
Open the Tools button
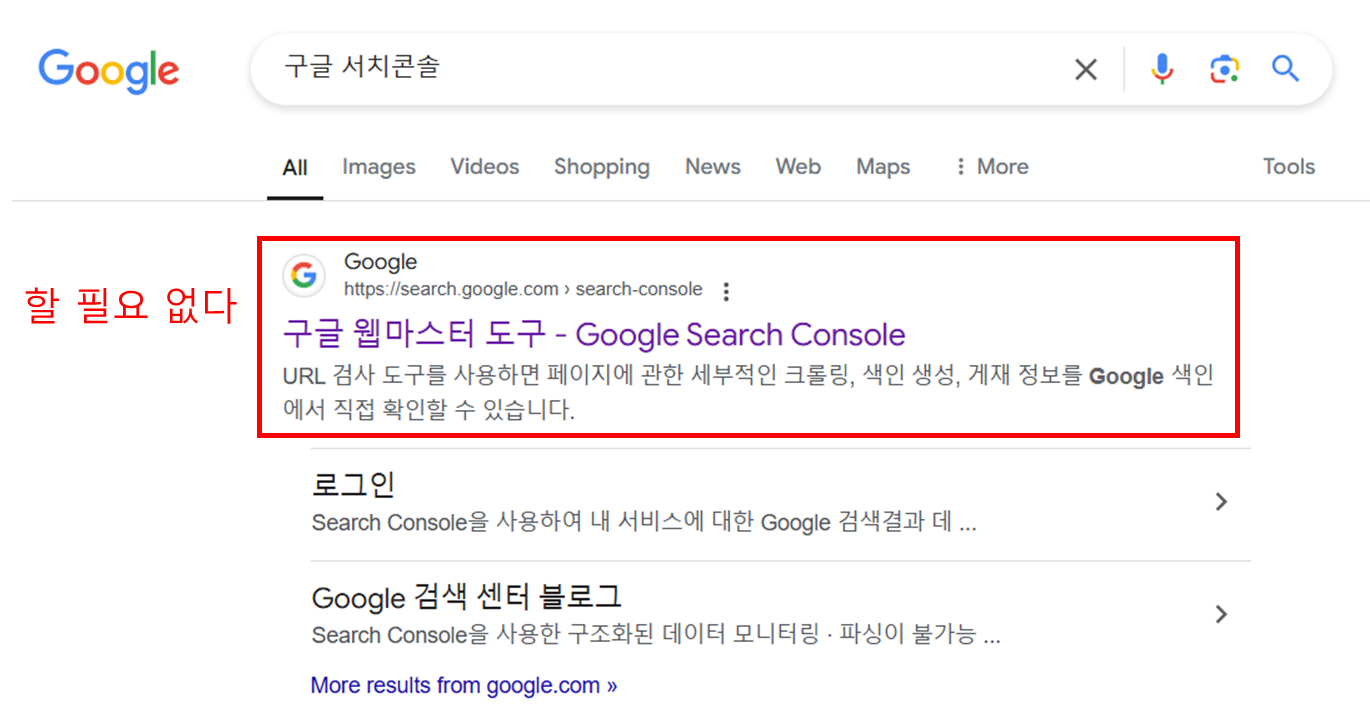1289,167
